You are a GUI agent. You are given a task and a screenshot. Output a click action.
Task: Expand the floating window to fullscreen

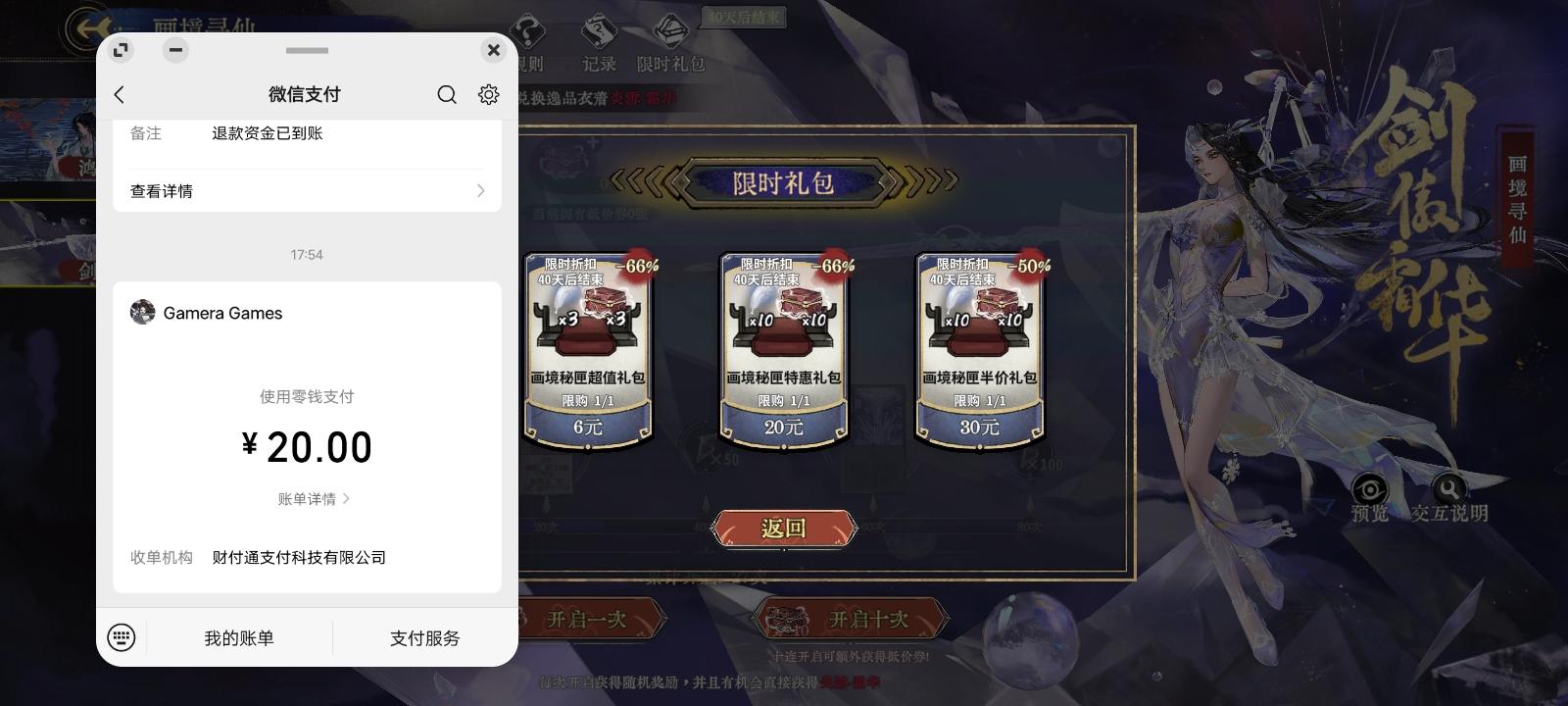121,49
